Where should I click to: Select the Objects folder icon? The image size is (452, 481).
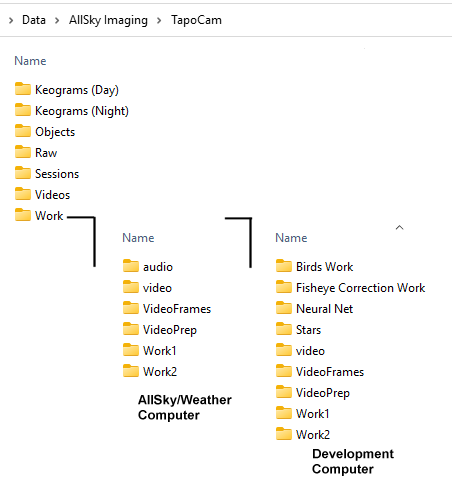tap(23, 131)
